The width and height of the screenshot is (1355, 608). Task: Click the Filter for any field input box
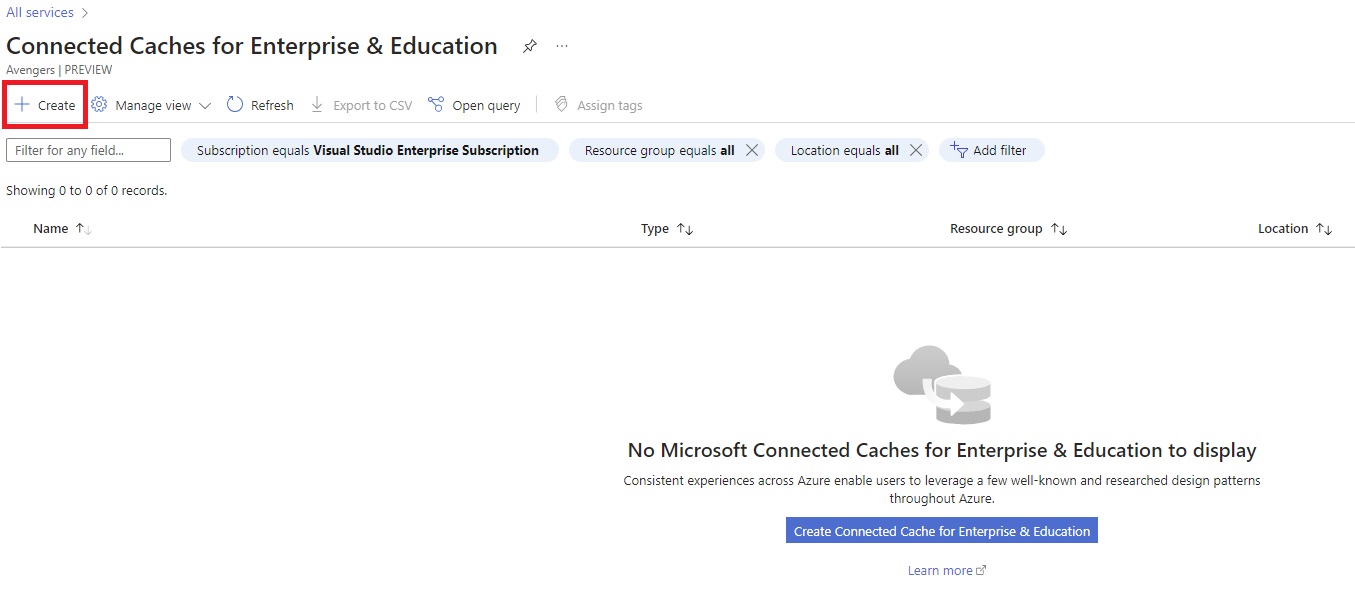[x=88, y=150]
